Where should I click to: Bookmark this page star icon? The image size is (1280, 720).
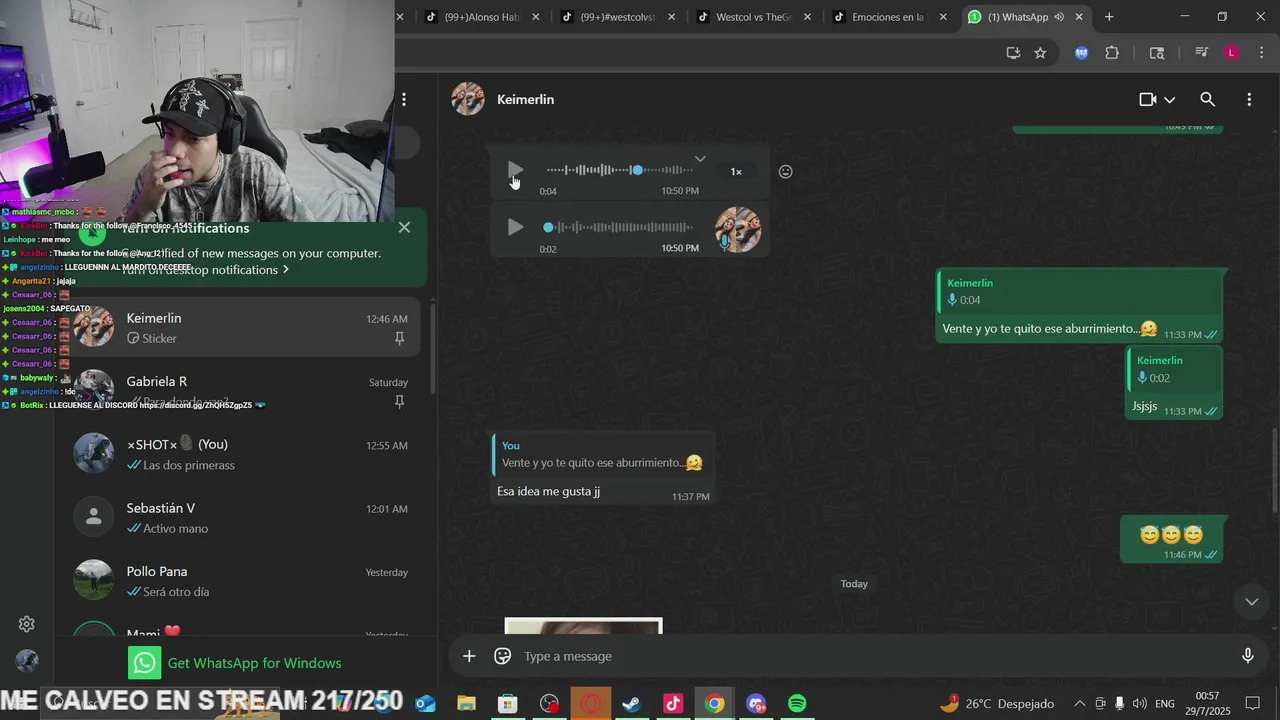(1040, 53)
